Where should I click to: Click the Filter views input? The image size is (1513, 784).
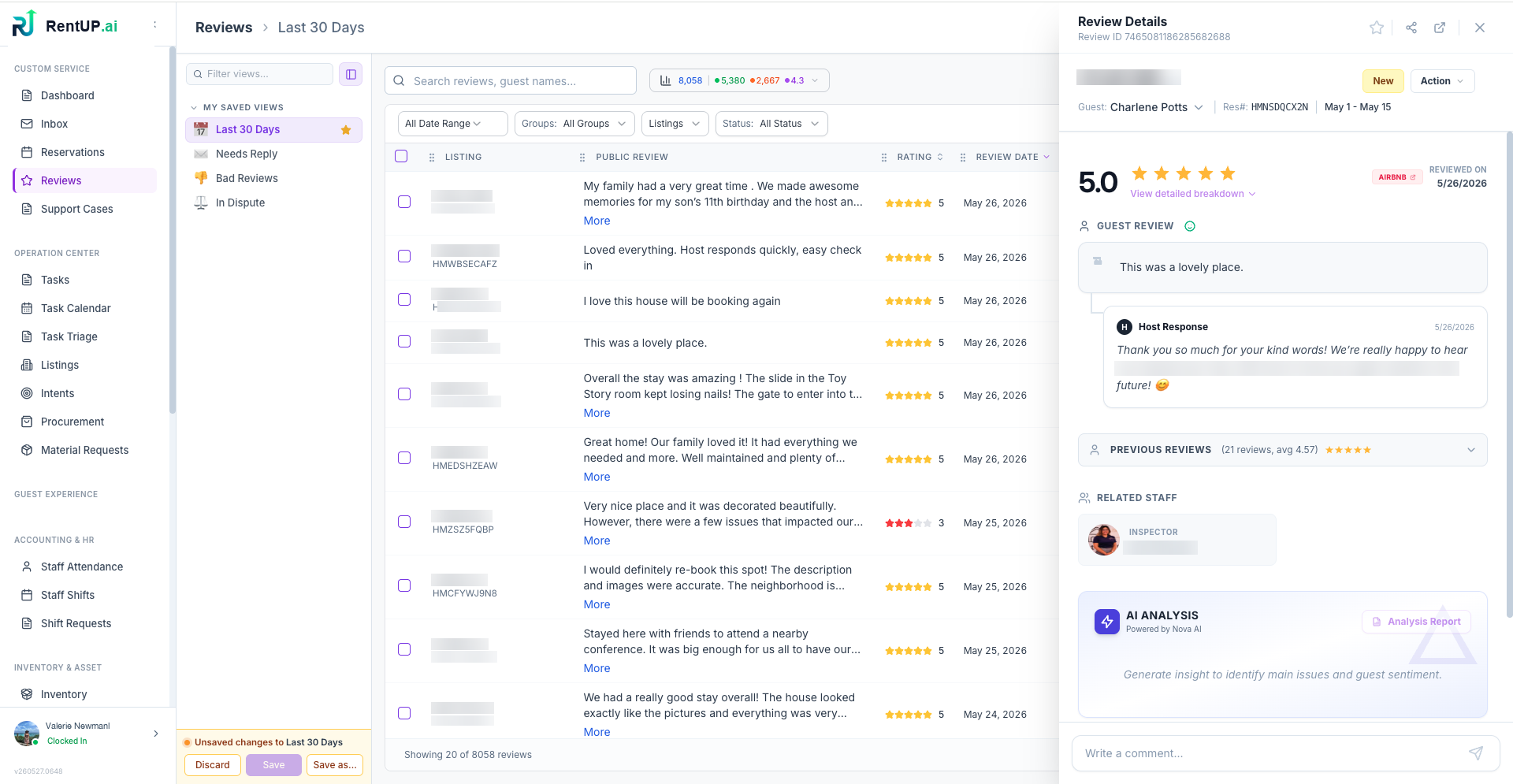[x=260, y=74]
